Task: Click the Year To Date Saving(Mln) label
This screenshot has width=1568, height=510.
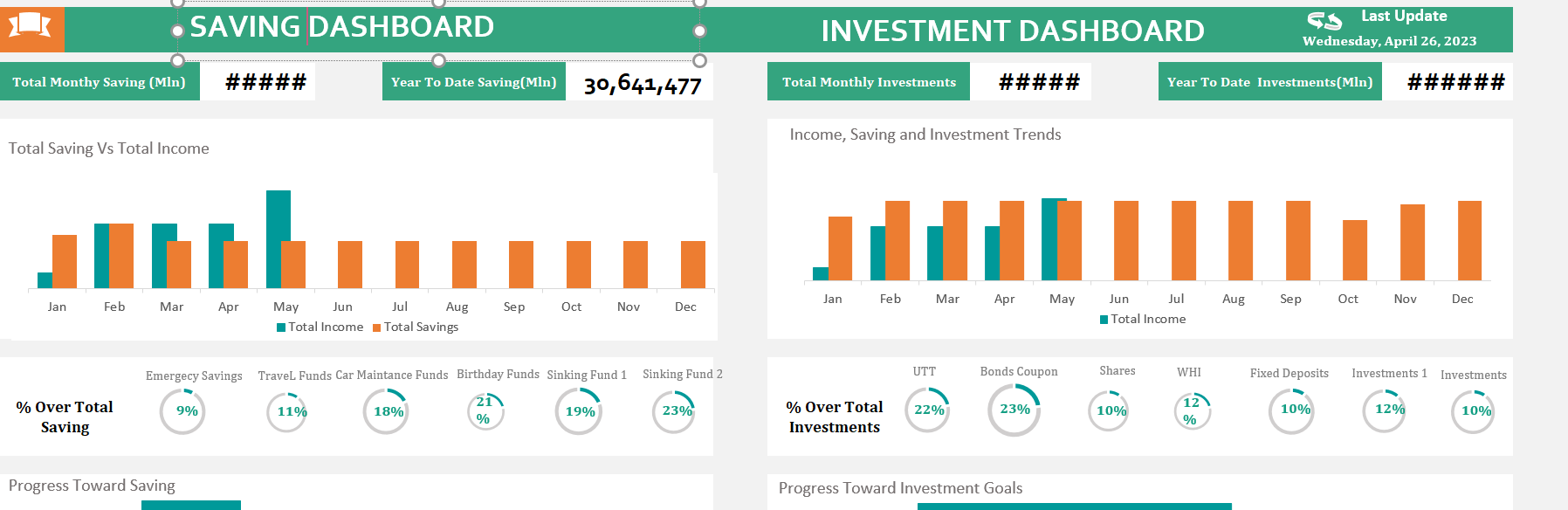Action: 473,82
